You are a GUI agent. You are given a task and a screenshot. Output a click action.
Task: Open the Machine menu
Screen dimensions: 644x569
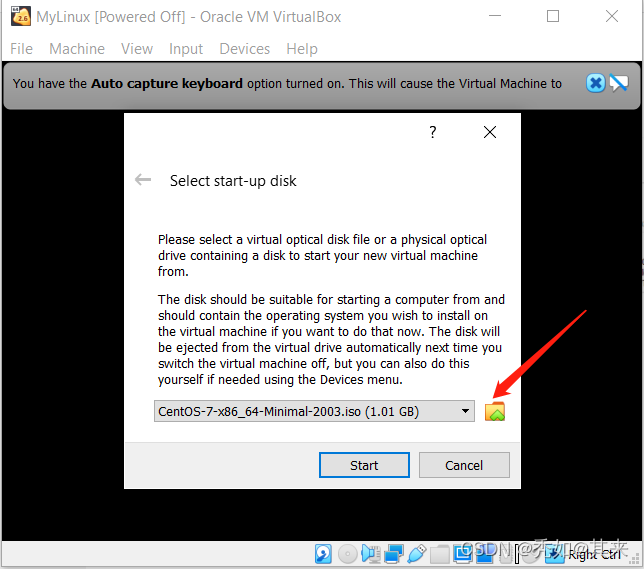point(77,49)
